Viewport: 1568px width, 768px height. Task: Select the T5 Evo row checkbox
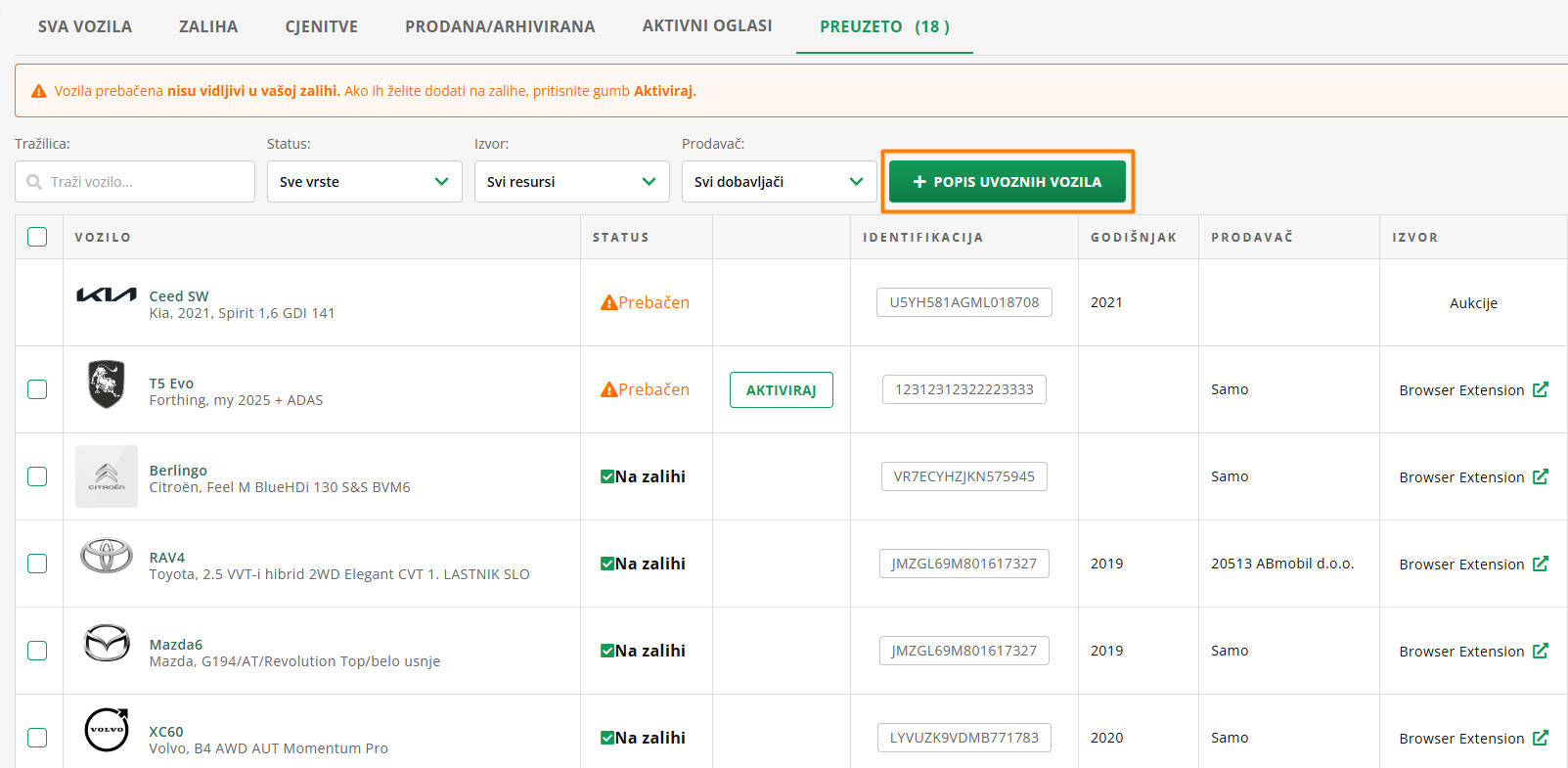(x=37, y=389)
